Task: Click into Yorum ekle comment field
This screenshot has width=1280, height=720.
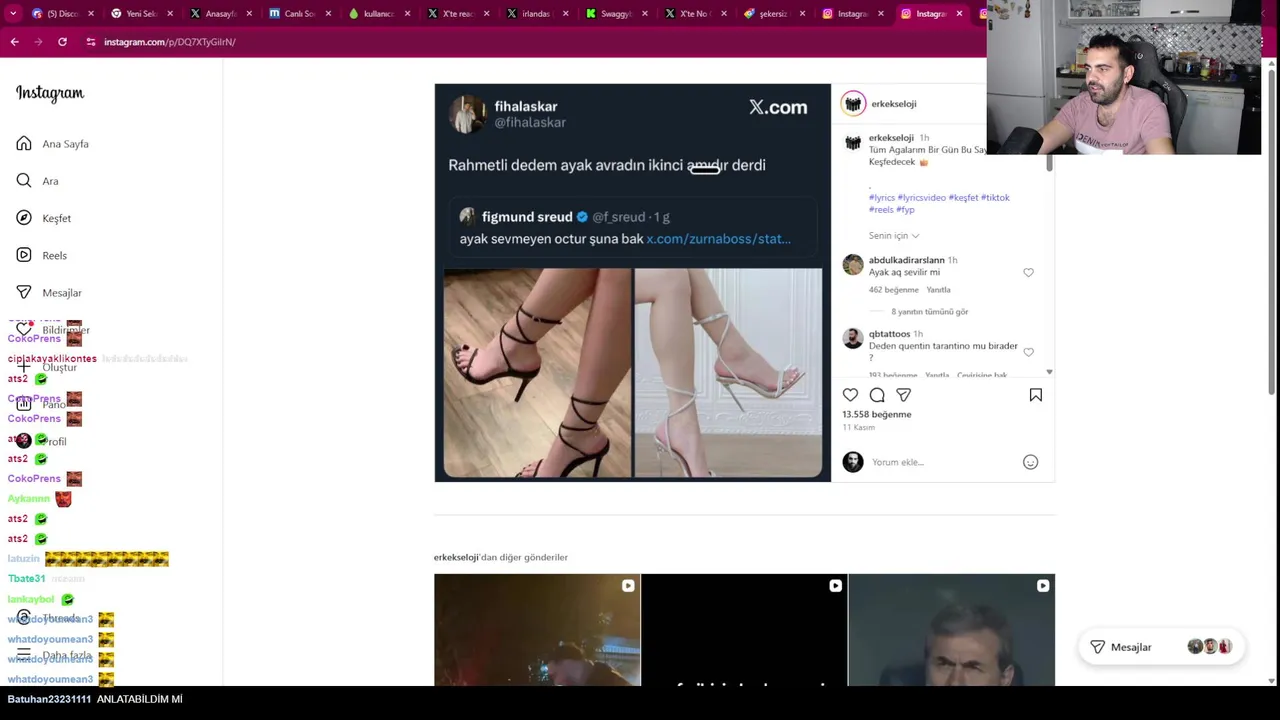Action: coord(940,462)
